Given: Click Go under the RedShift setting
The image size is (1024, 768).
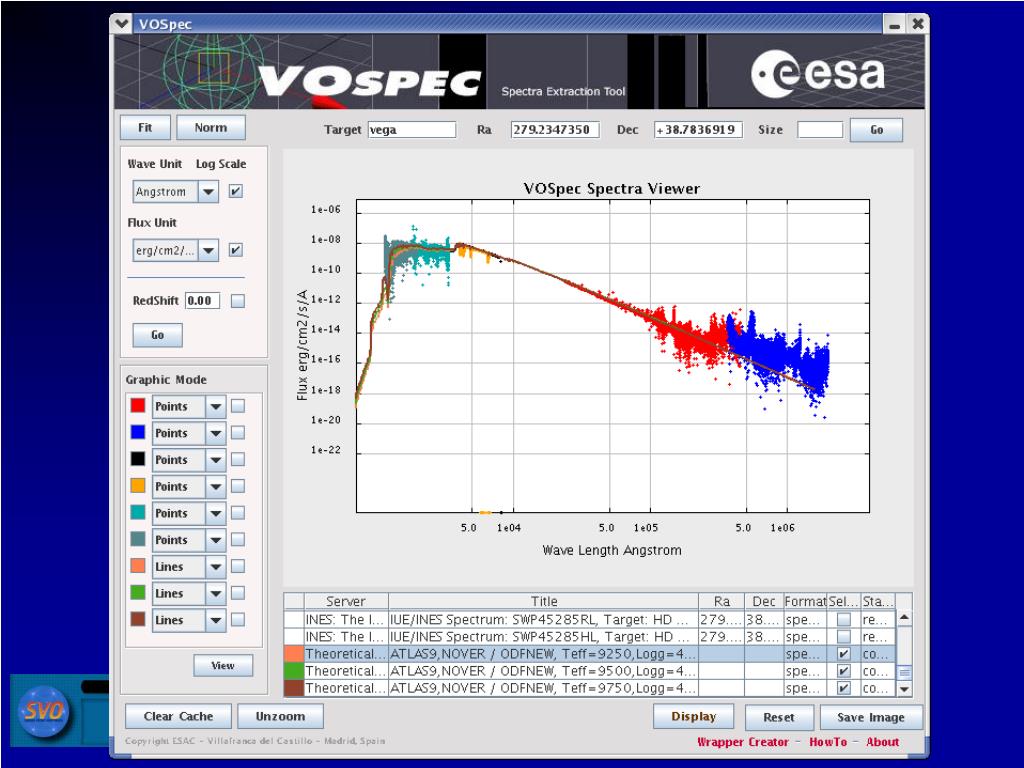Looking at the screenshot, I should coord(157,335).
